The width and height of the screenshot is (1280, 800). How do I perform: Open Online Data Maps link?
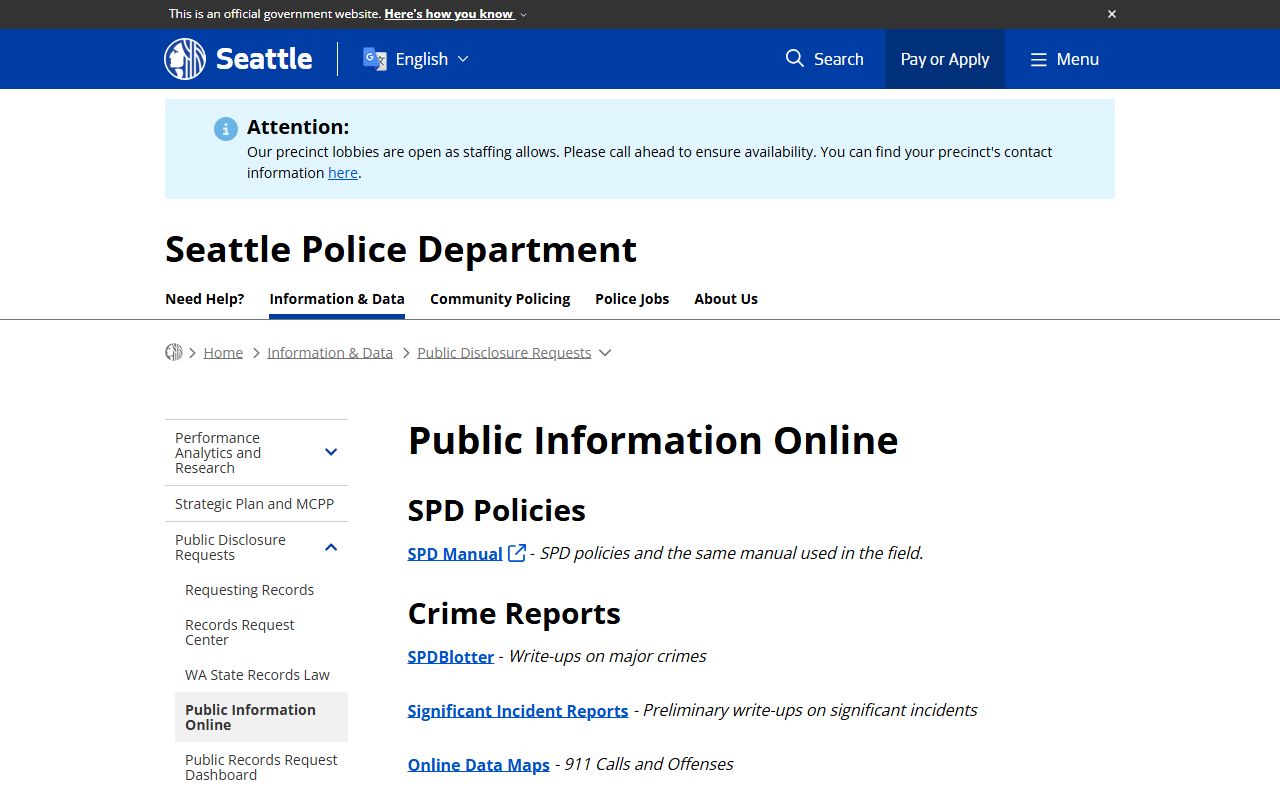pos(479,765)
